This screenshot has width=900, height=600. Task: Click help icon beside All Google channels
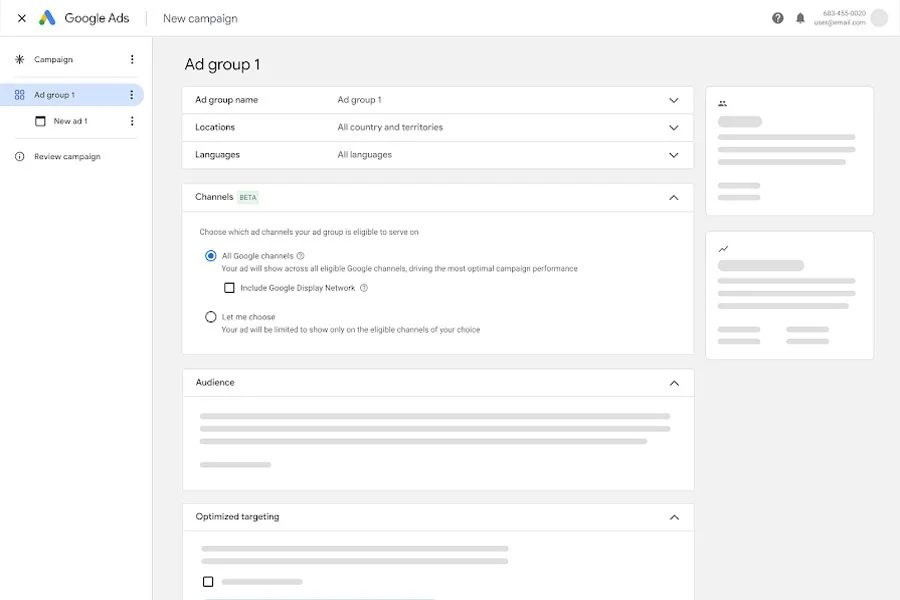[300, 256]
